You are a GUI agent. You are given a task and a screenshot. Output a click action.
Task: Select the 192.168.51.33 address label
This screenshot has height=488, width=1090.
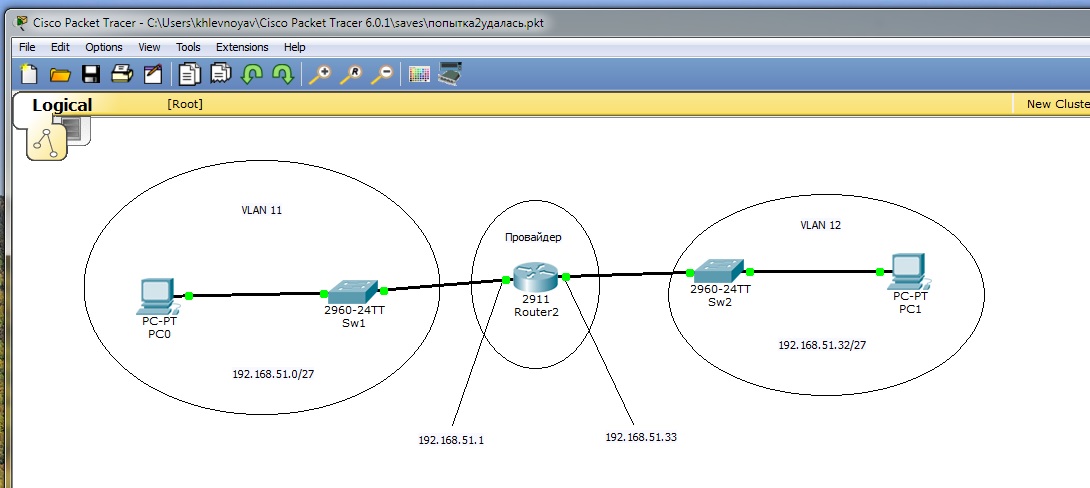pyautogui.click(x=641, y=437)
